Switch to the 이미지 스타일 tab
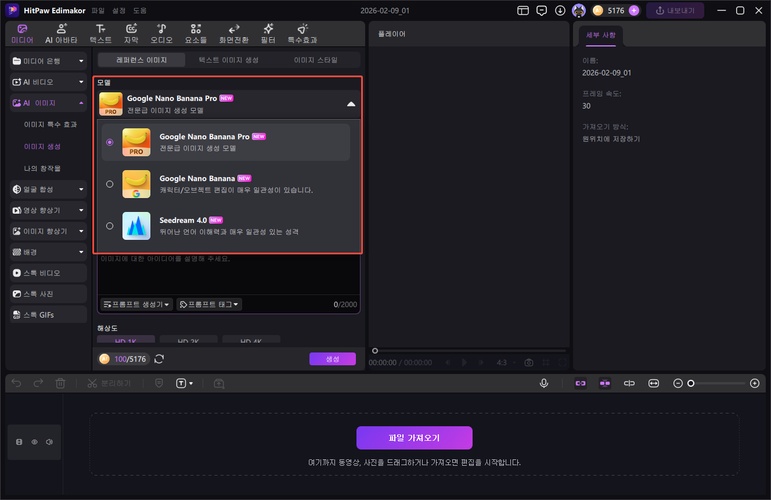Viewport: 771px width, 500px height. (x=316, y=60)
